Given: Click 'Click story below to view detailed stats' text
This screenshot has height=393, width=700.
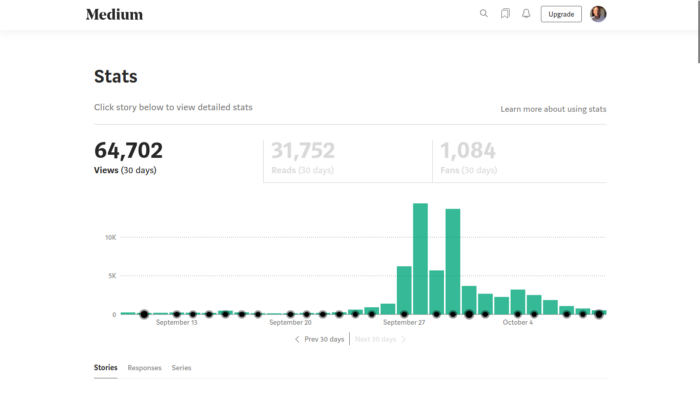Looking at the screenshot, I should (x=173, y=107).
